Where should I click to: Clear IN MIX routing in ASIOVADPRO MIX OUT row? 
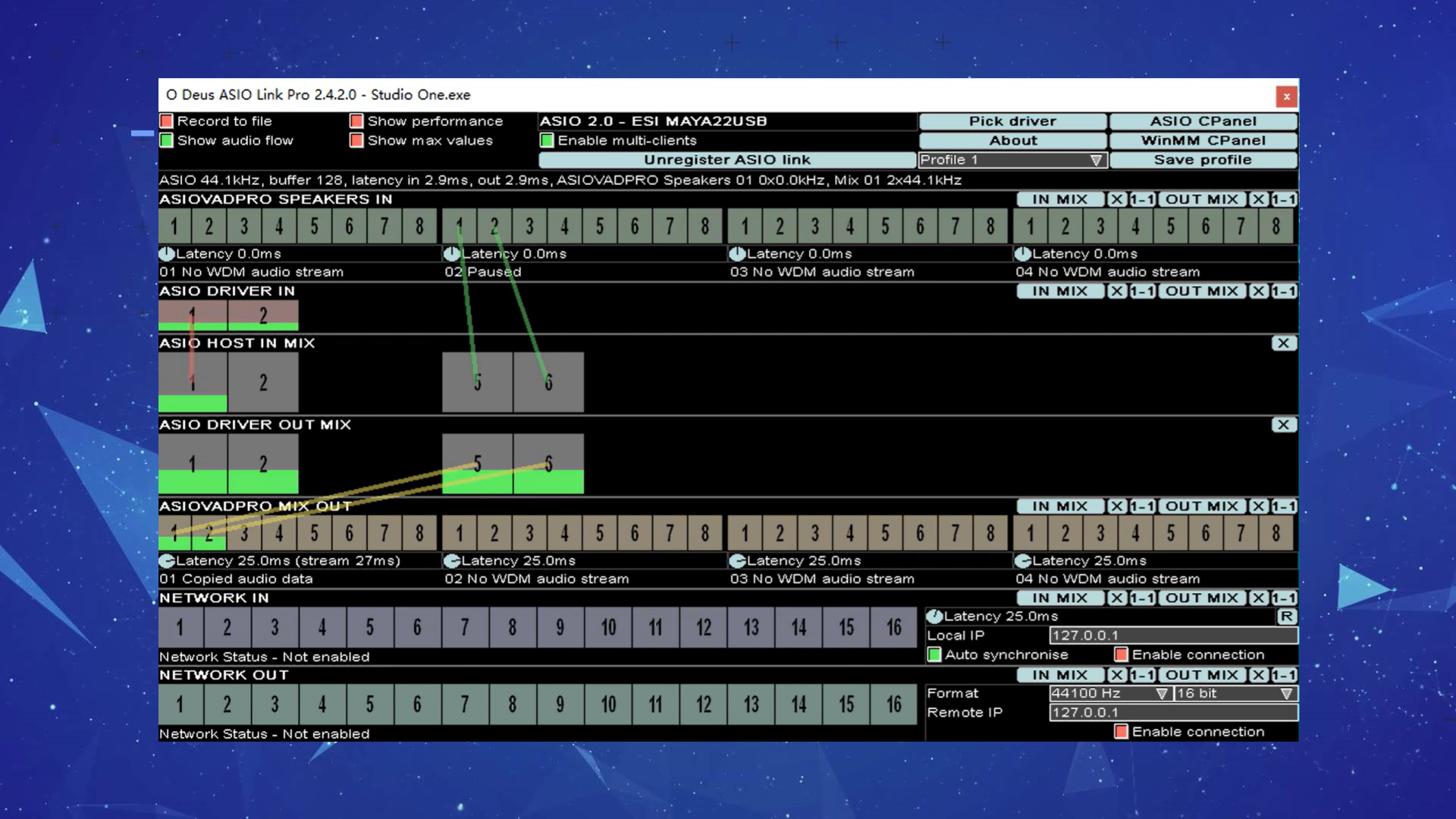coord(1116,507)
